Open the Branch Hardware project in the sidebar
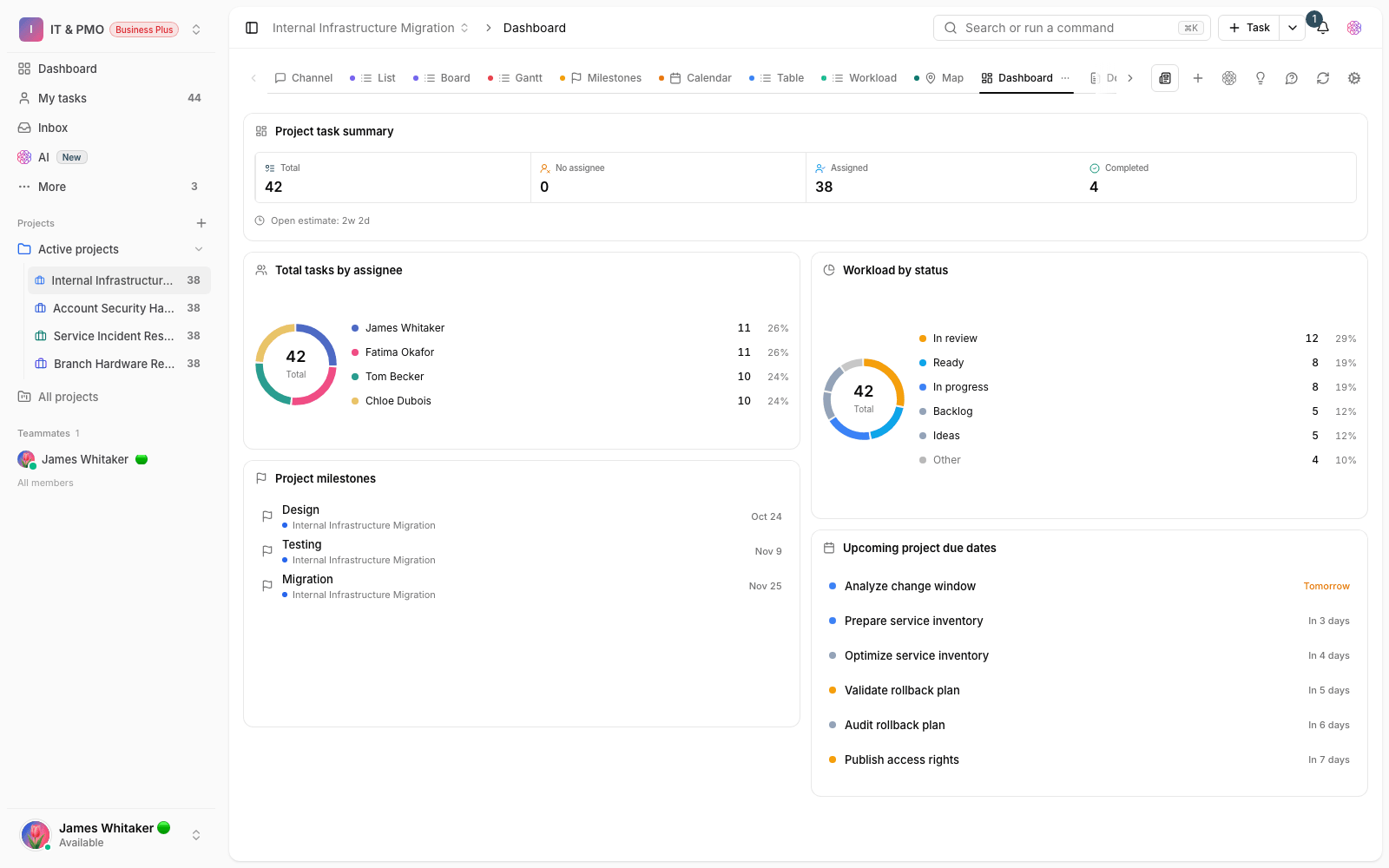Screen dimensions: 1389x868 (x=119, y=364)
